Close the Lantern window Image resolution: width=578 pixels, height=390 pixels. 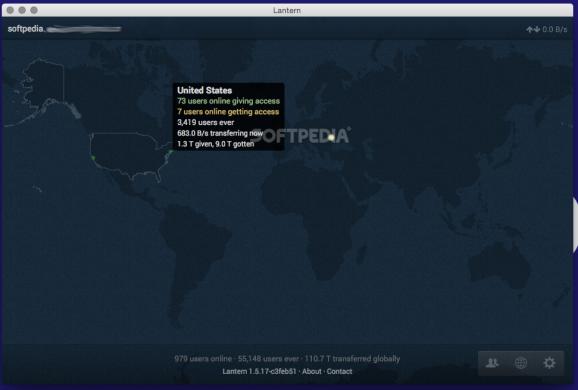[x=10, y=10]
